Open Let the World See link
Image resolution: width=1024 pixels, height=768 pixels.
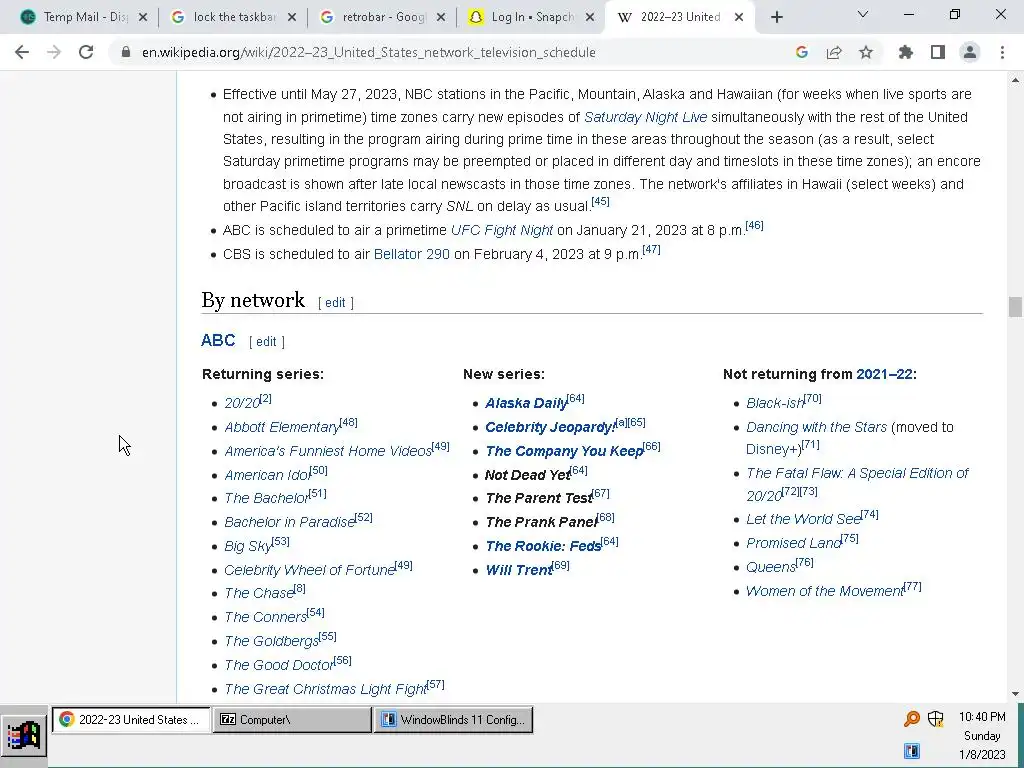(804, 519)
